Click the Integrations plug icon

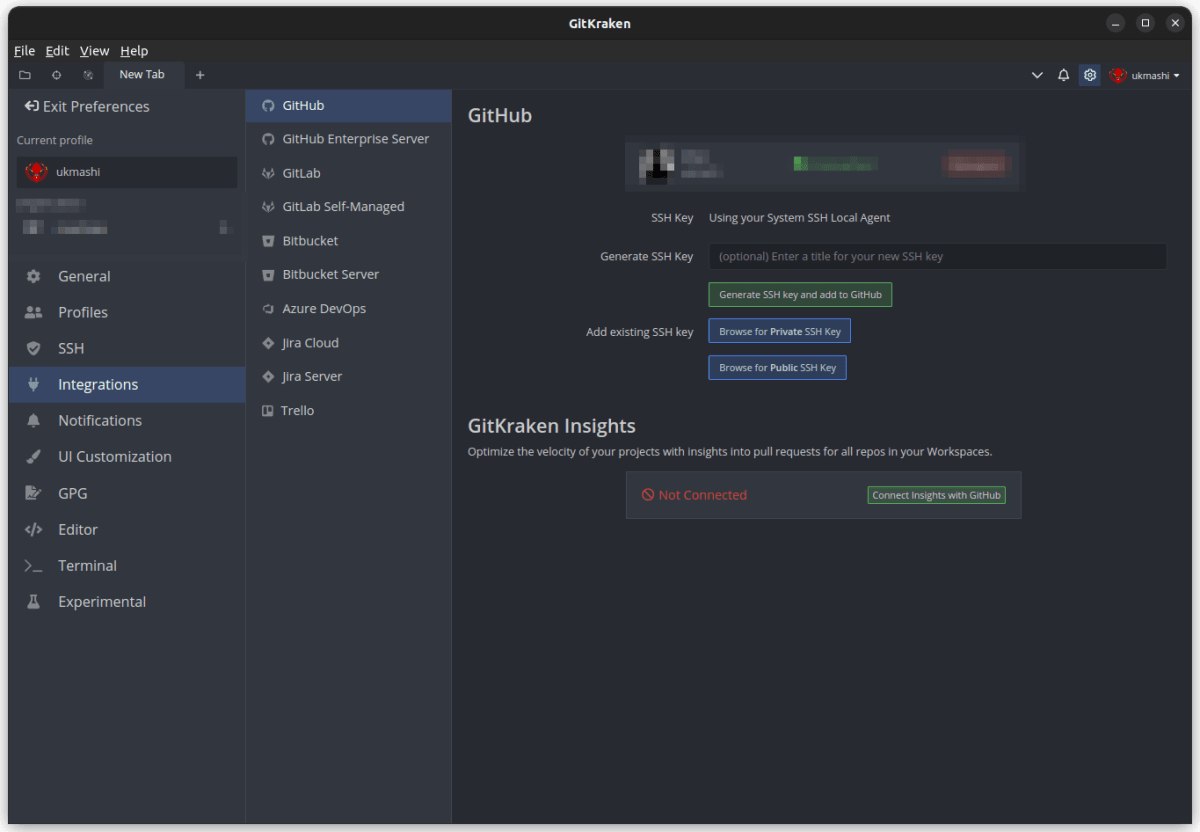click(33, 384)
